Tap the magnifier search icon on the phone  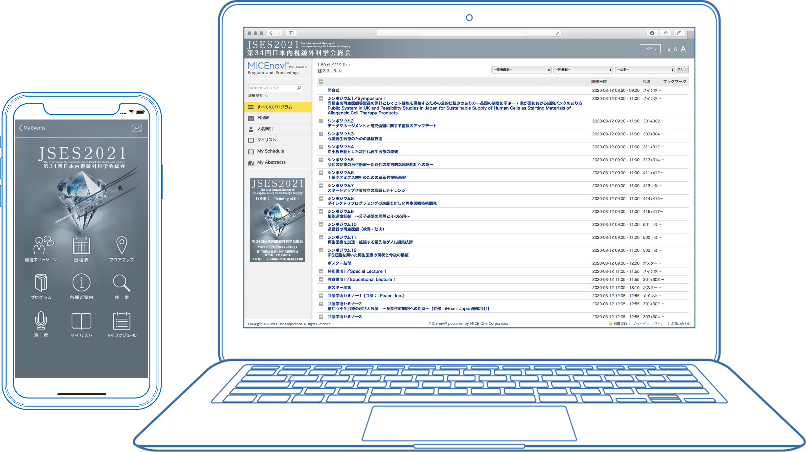tap(121, 283)
